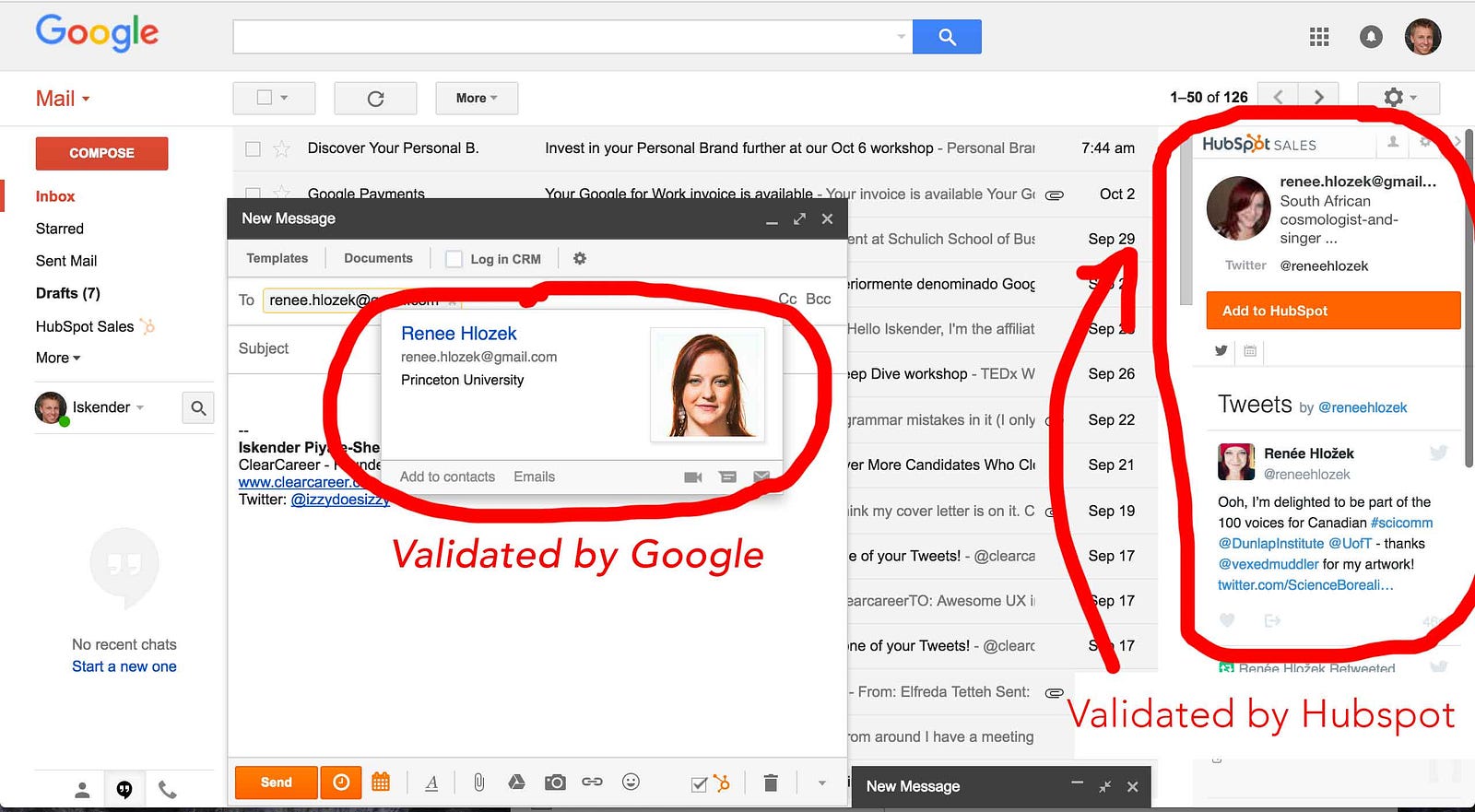
Task: Send email via contact card envelope icon
Action: pyautogui.click(x=761, y=477)
